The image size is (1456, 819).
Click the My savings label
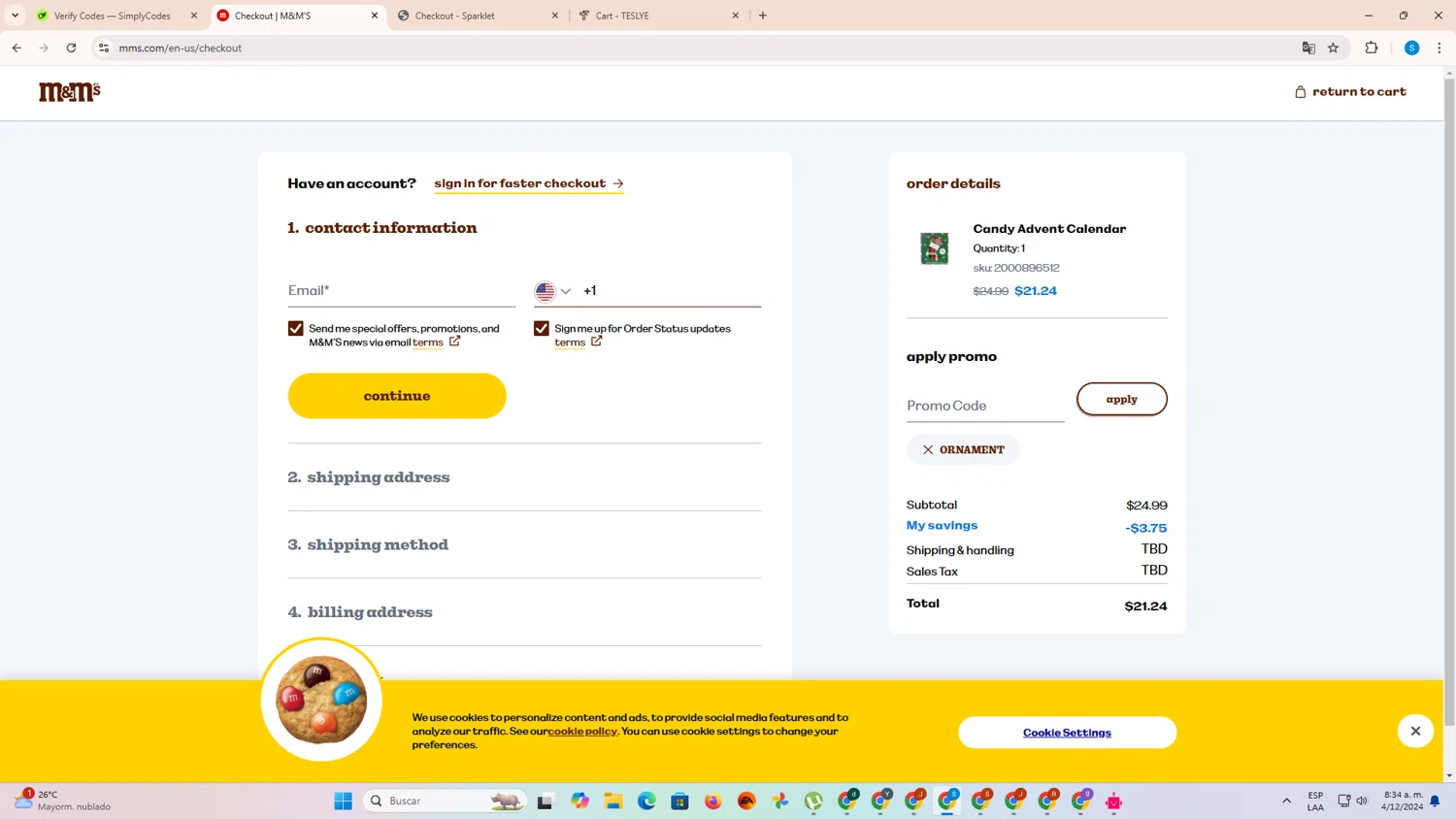point(942,526)
